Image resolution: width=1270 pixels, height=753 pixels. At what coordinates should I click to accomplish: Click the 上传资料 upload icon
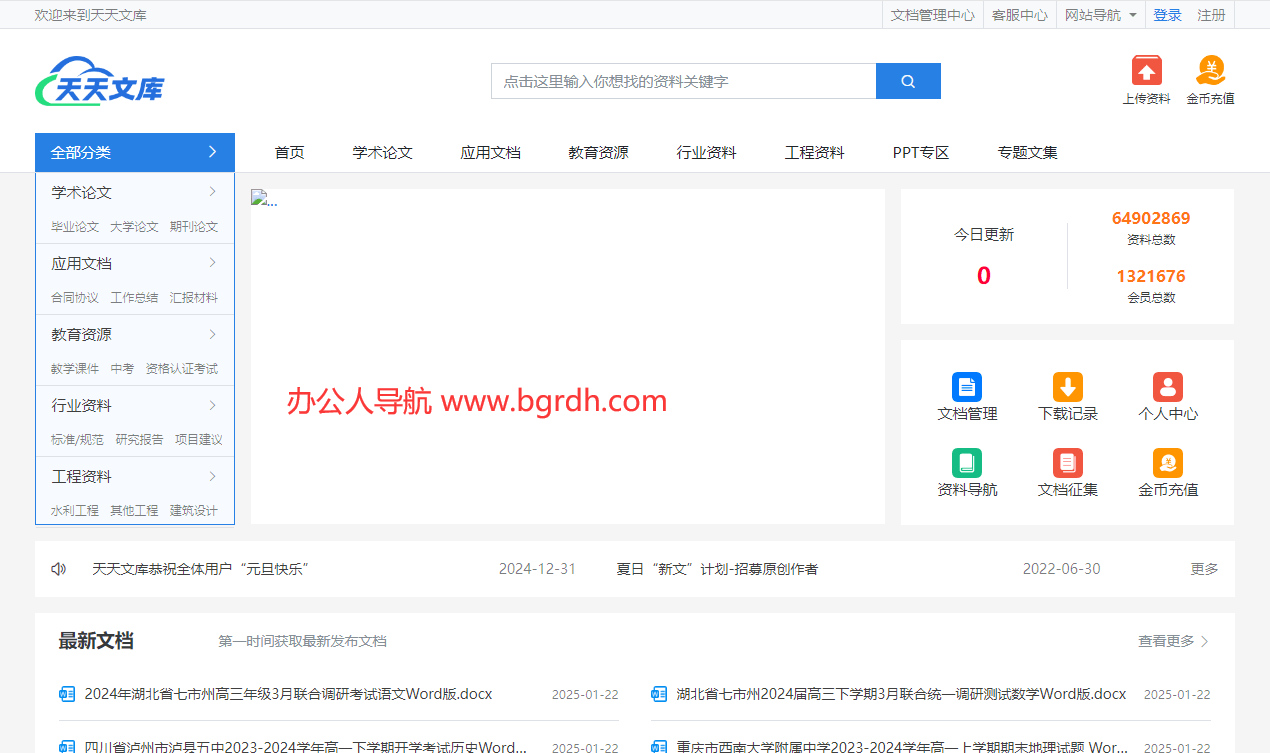(1146, 71)
